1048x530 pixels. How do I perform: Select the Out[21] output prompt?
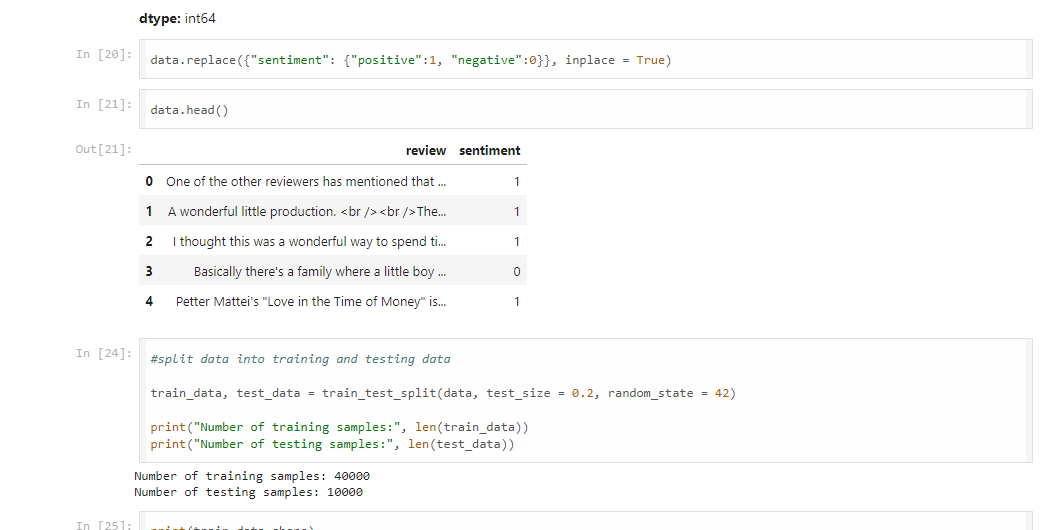click(x=103, y=149)
